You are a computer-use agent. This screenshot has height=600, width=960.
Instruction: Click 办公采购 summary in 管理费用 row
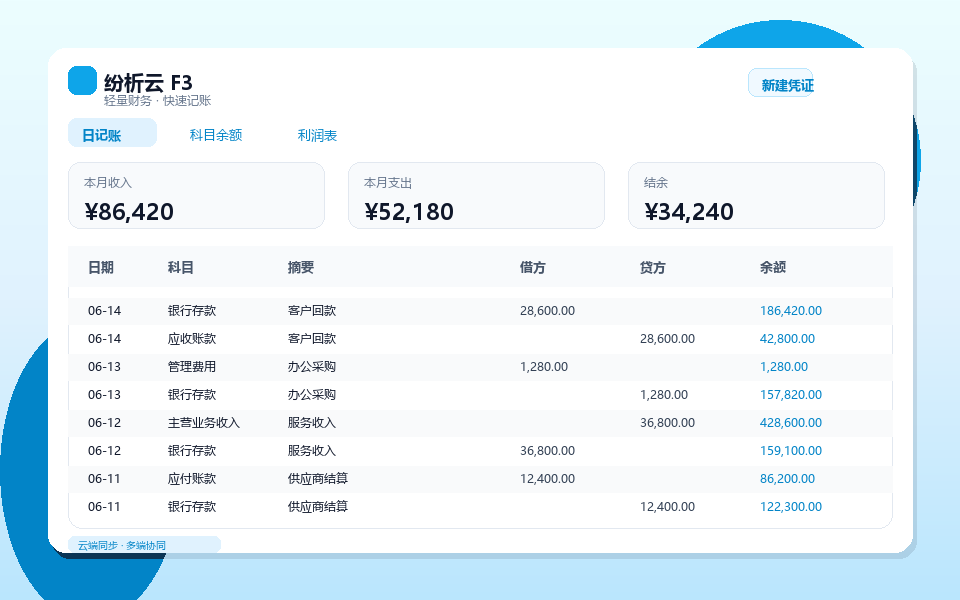point(312,367)
